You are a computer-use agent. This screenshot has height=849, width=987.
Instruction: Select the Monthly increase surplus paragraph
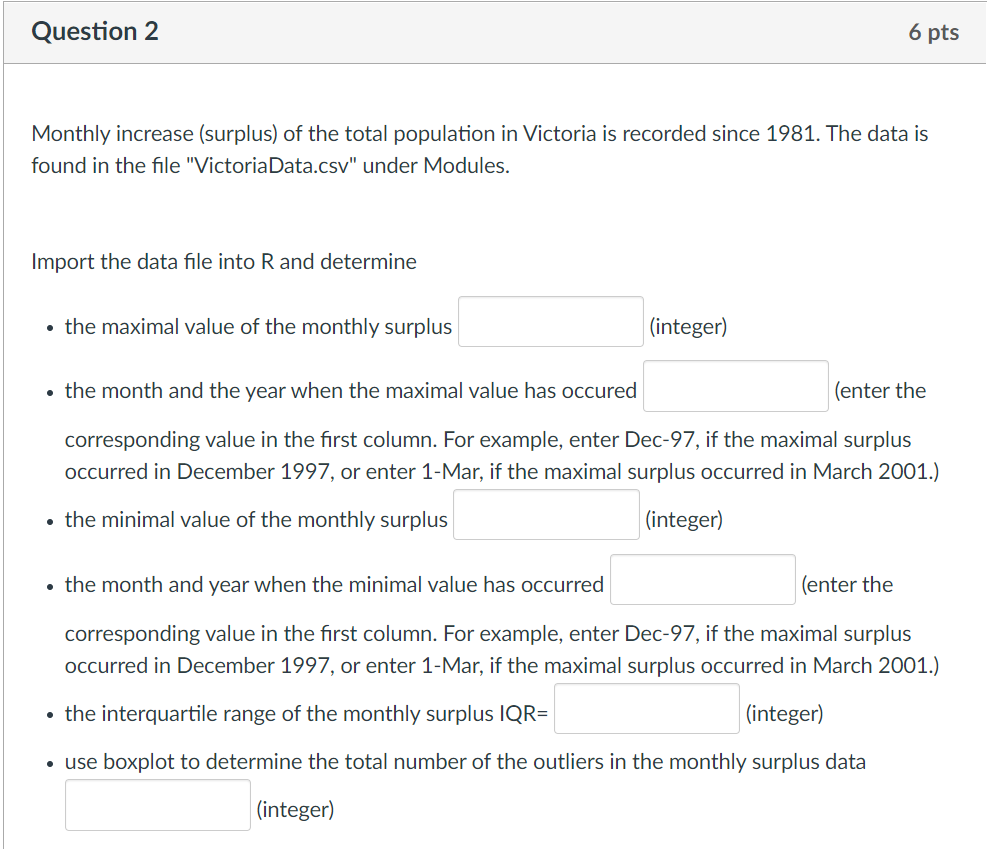pos(479,148)
